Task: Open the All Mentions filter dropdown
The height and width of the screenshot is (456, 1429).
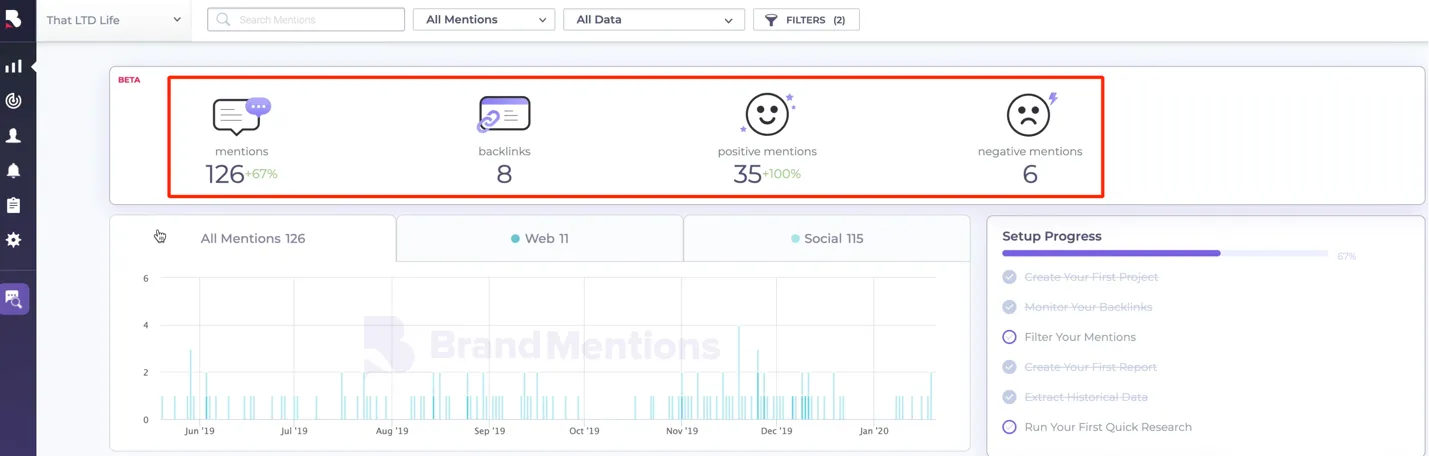Action: point(484,20)
